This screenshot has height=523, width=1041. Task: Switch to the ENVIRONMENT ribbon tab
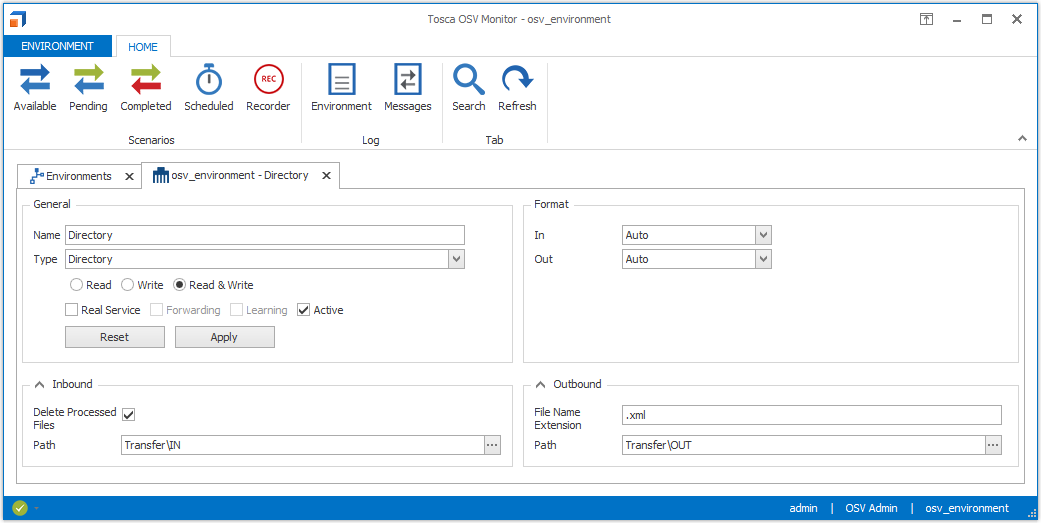pyautogui.click(x=58, y=46)
